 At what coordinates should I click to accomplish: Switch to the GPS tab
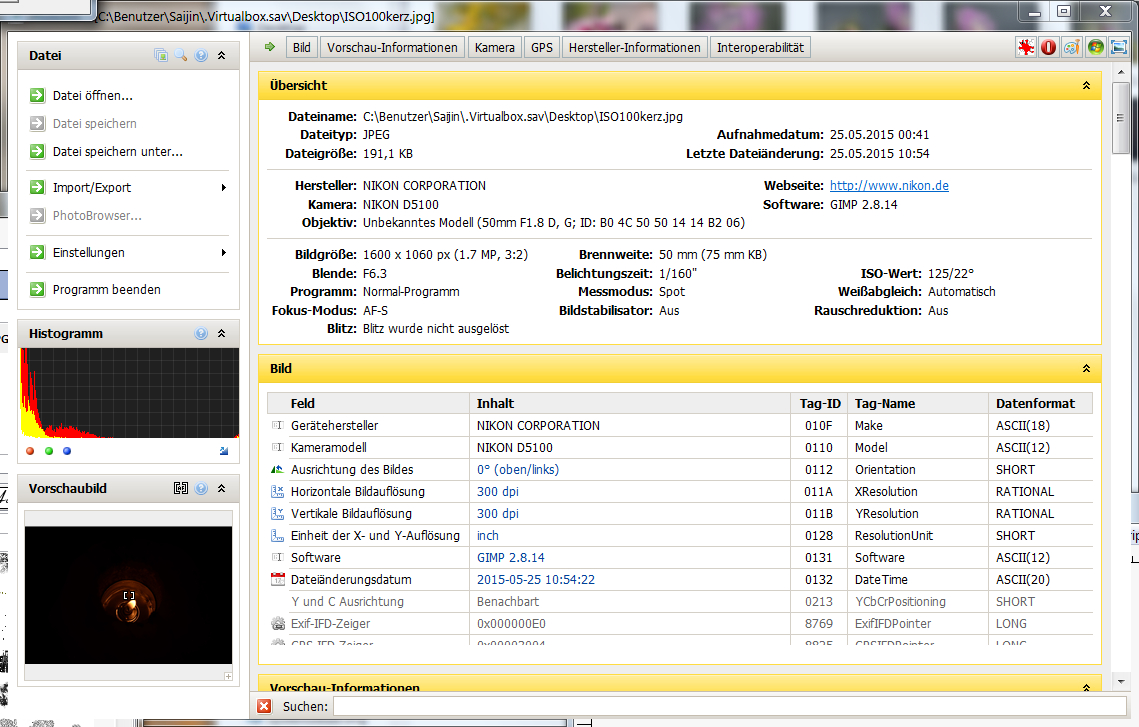point(542,47)
